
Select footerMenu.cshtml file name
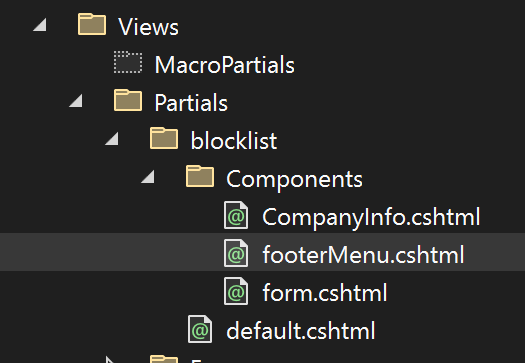tap(363, 255)
